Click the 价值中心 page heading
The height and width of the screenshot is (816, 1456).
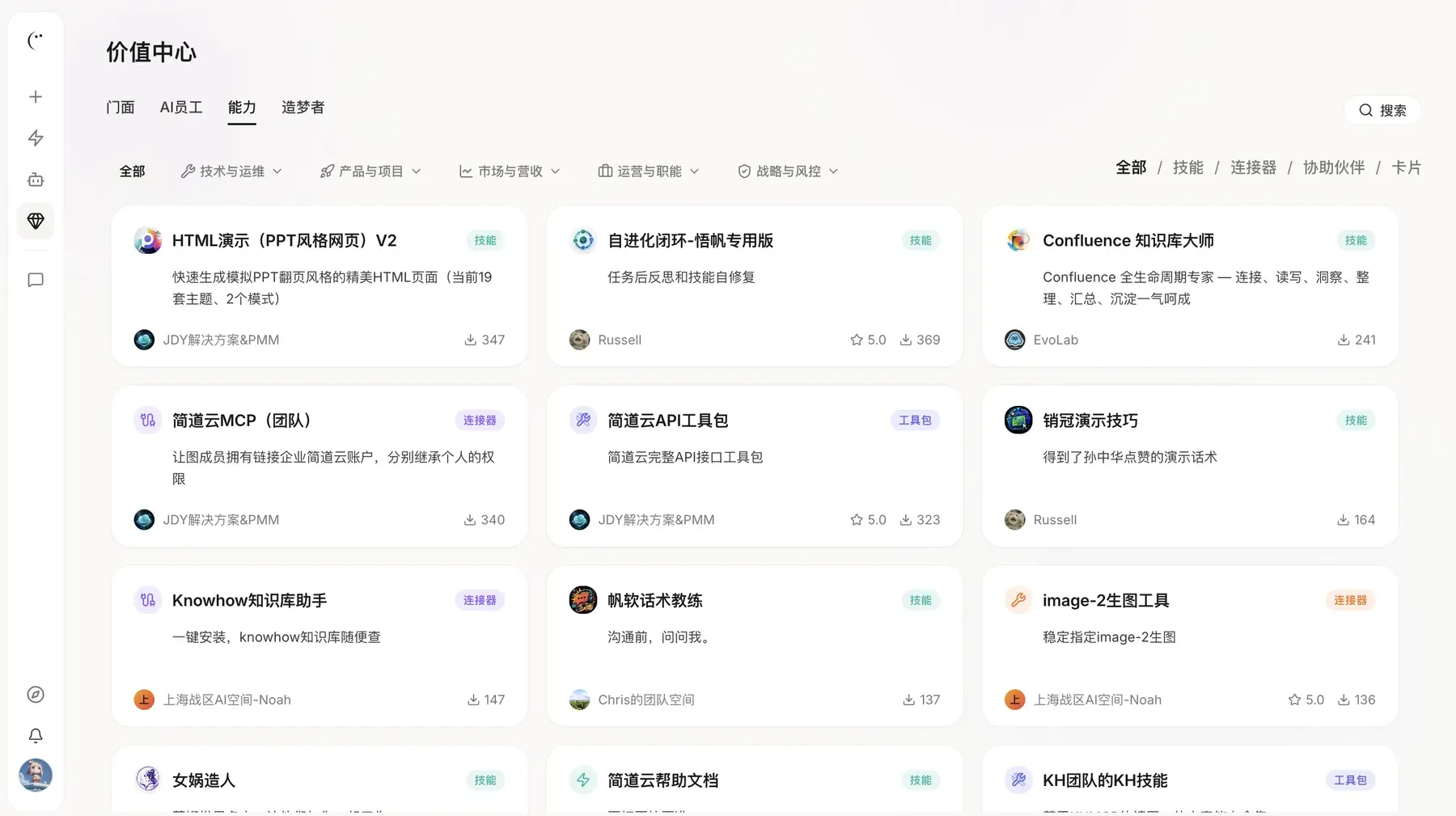(x=151, y=52)
